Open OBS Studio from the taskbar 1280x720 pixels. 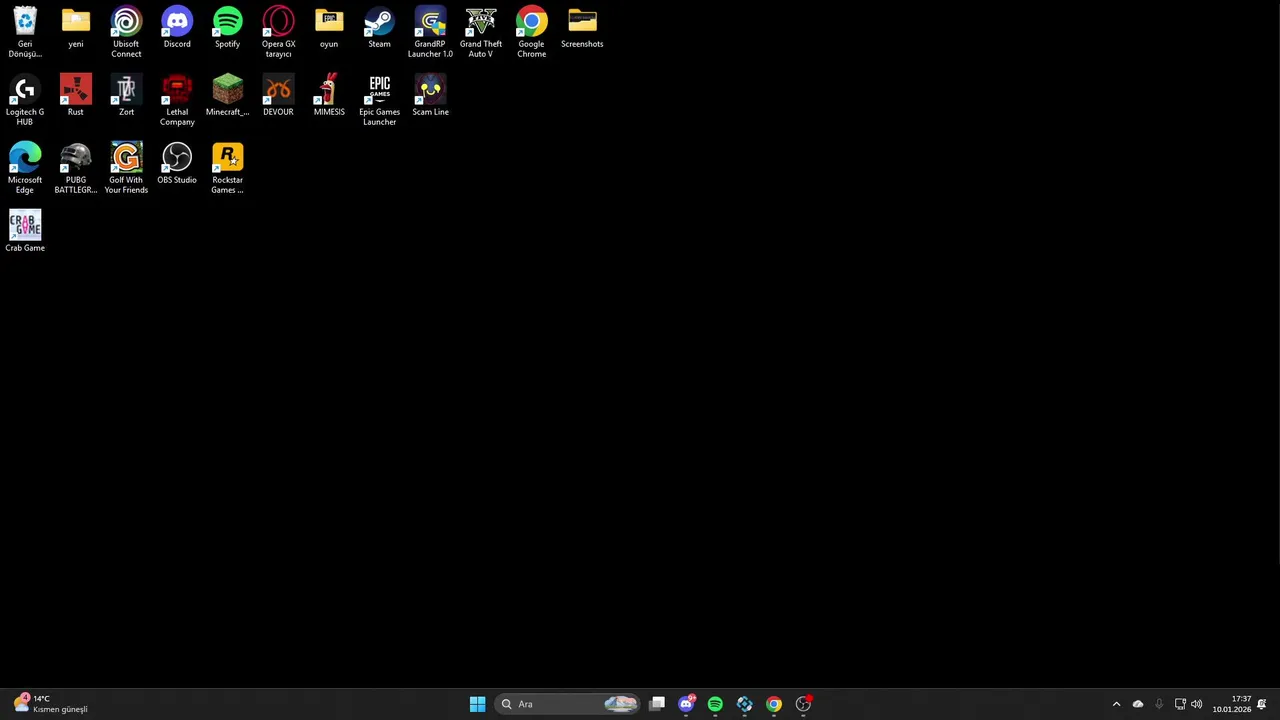[x=803, y=704]
